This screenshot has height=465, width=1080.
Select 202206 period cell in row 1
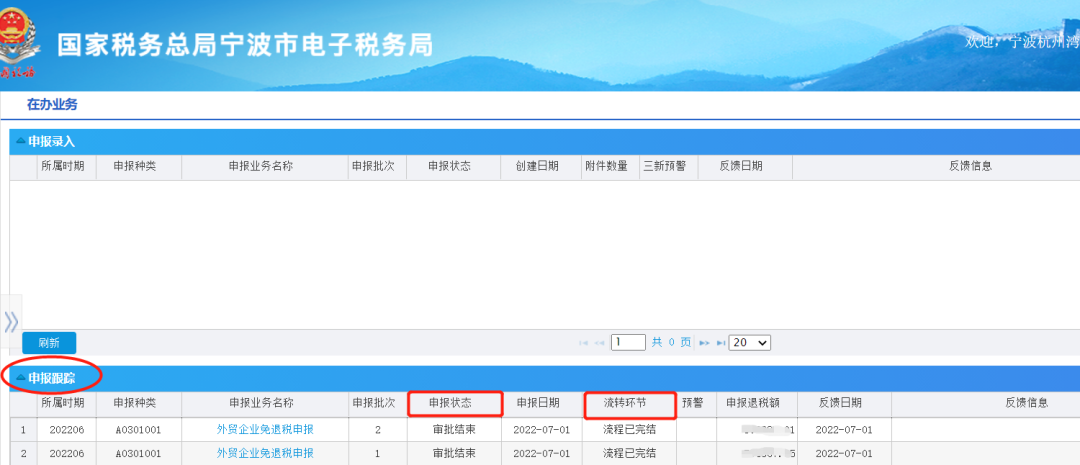pyautogui.click(x=67, y=430)
